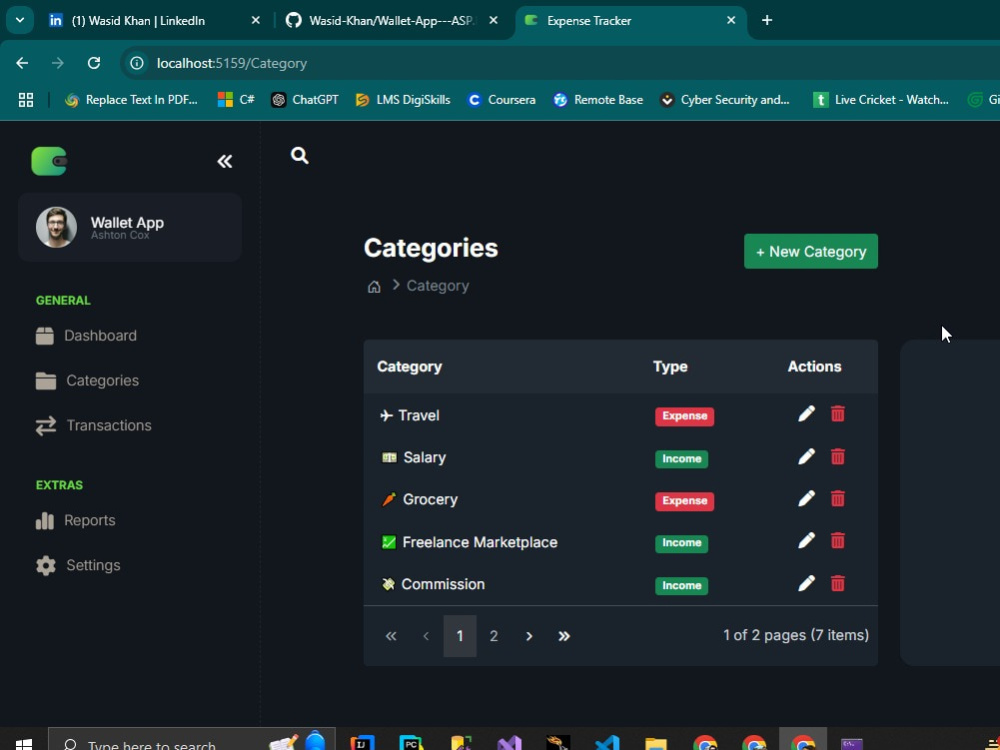The image size is (1000, 750).
Task: Open PyCharm from the taskbar
Action: point(411,743)
